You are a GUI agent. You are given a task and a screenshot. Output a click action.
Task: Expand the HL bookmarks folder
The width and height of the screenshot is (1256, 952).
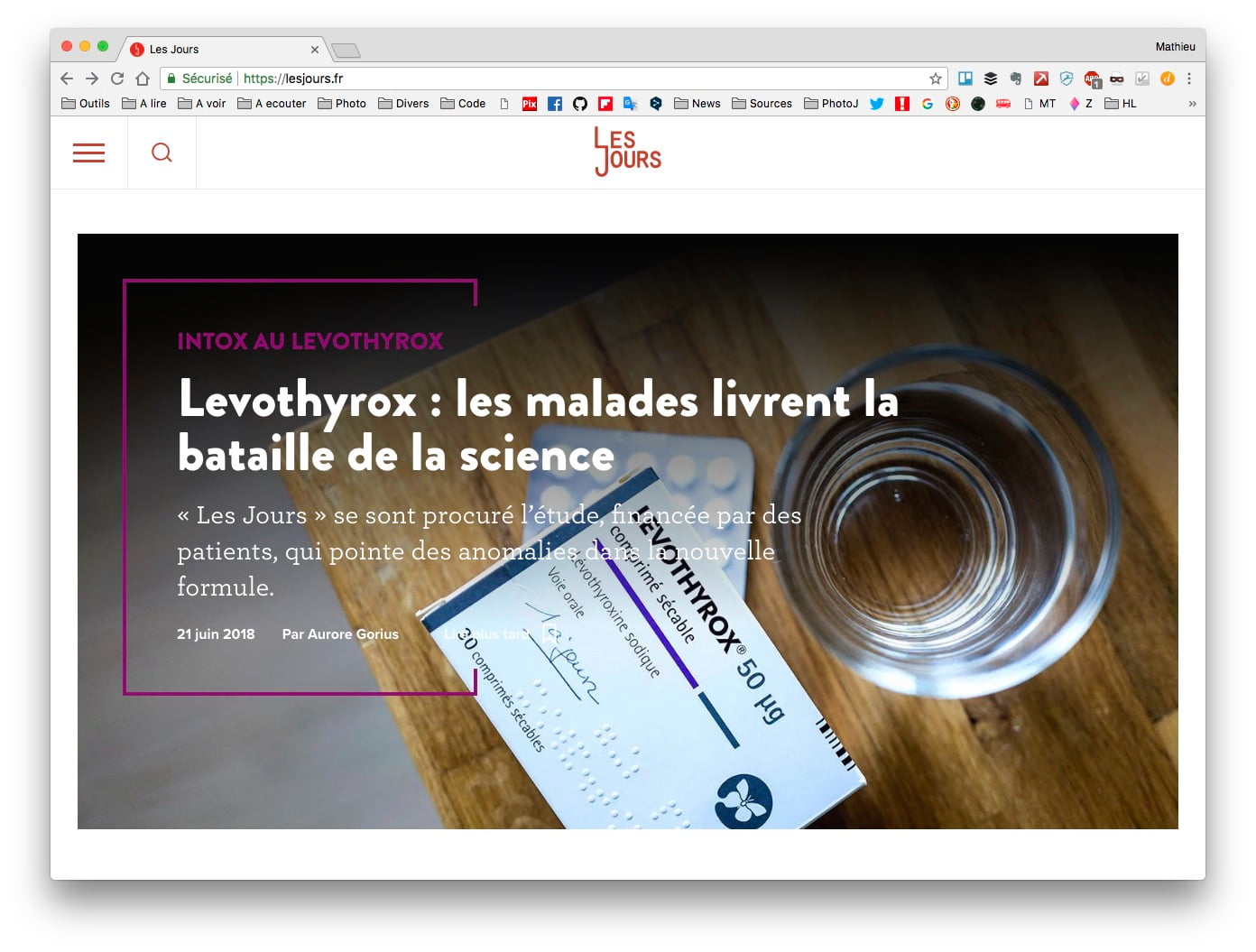1121,104
